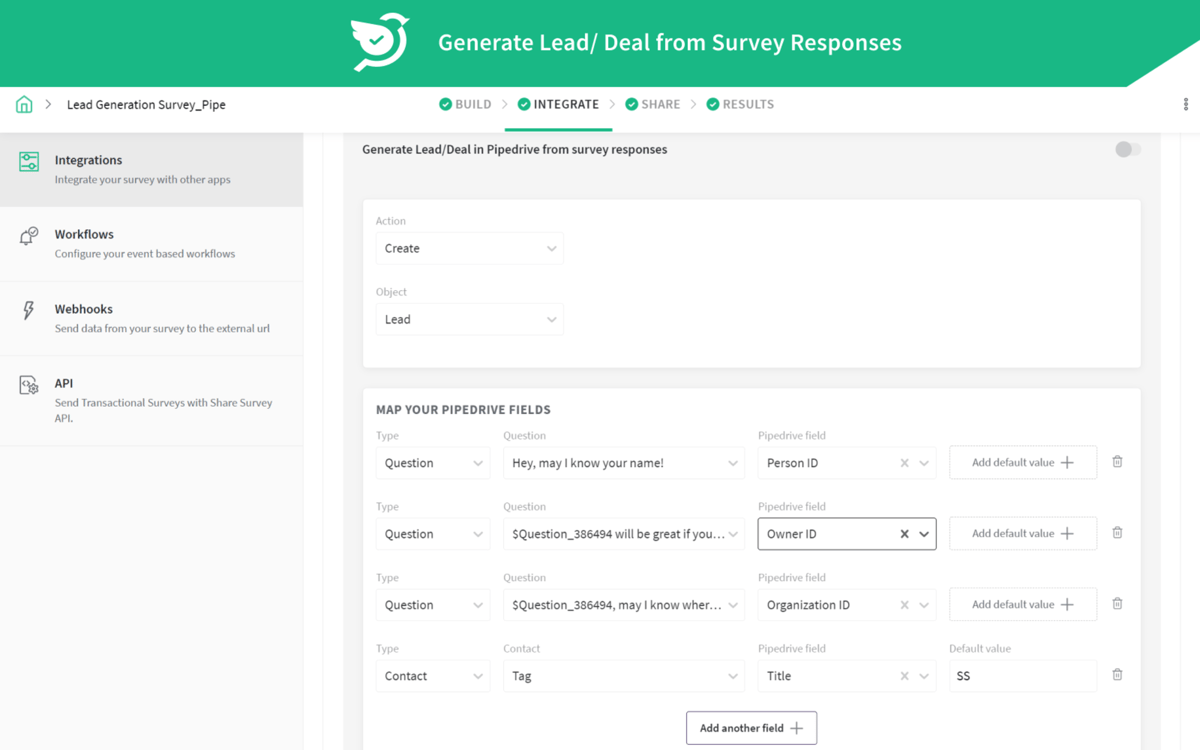The height and width of the screenshot is (750, 1200).
Task: Clear the Organization ID Pipedrive field selection
Action: point(905,604)
